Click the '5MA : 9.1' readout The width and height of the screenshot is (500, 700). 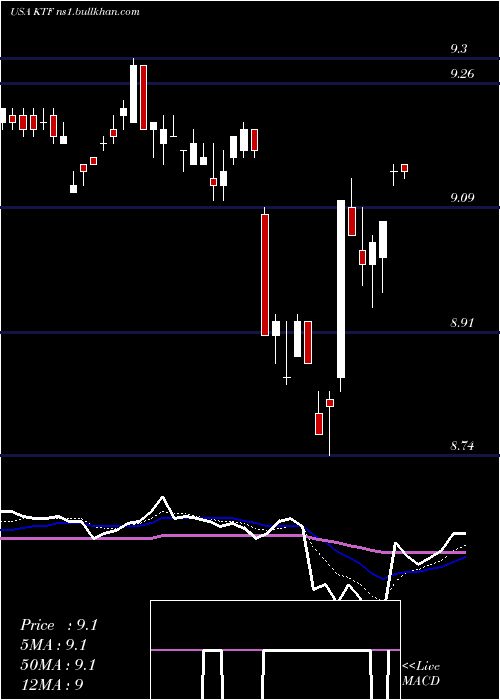pyautogui.click(x=54, y=645)
